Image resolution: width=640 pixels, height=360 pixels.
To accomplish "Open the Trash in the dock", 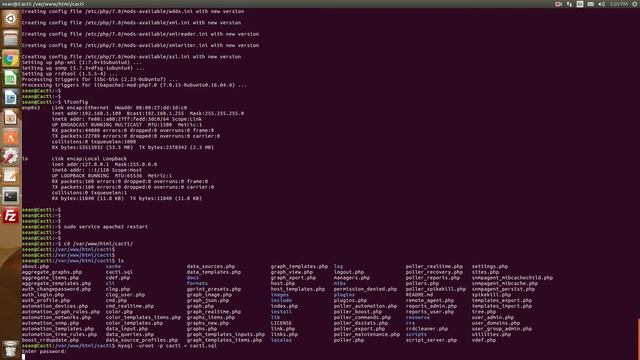I will [11, 349].
